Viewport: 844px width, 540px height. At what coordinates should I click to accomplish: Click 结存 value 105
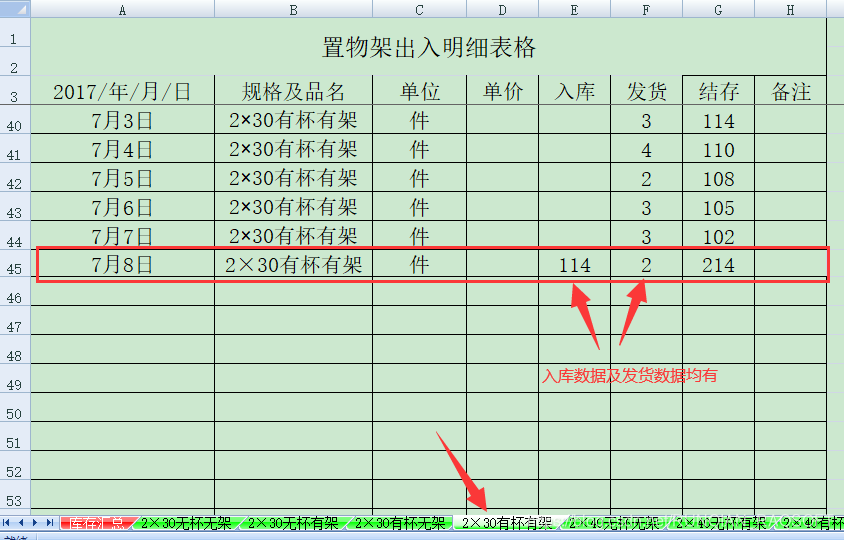point(719,207)
